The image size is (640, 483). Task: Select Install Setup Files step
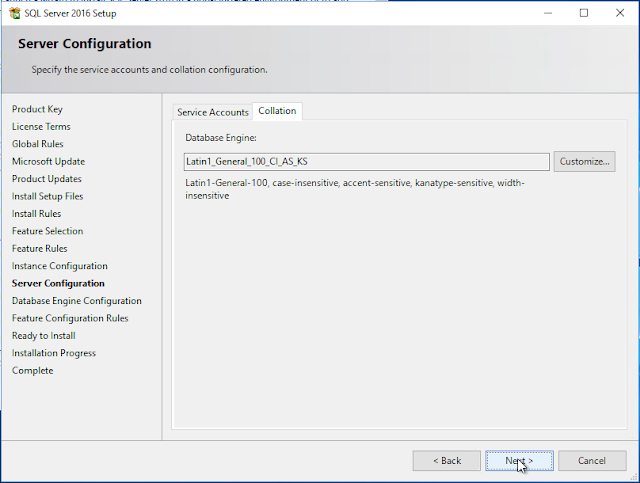point(47,196)
